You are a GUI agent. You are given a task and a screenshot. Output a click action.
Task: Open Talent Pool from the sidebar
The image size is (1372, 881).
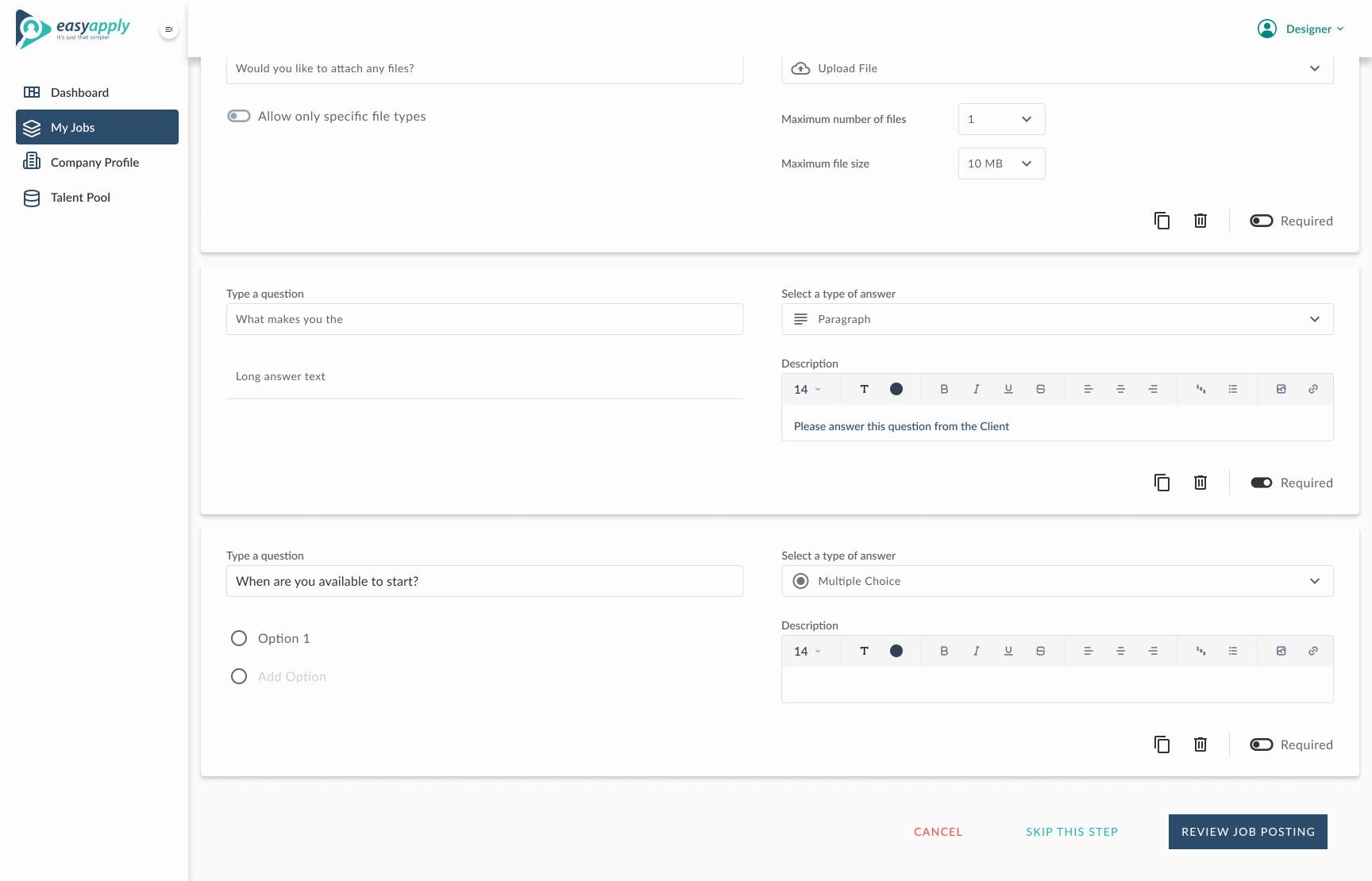point(80,198)
